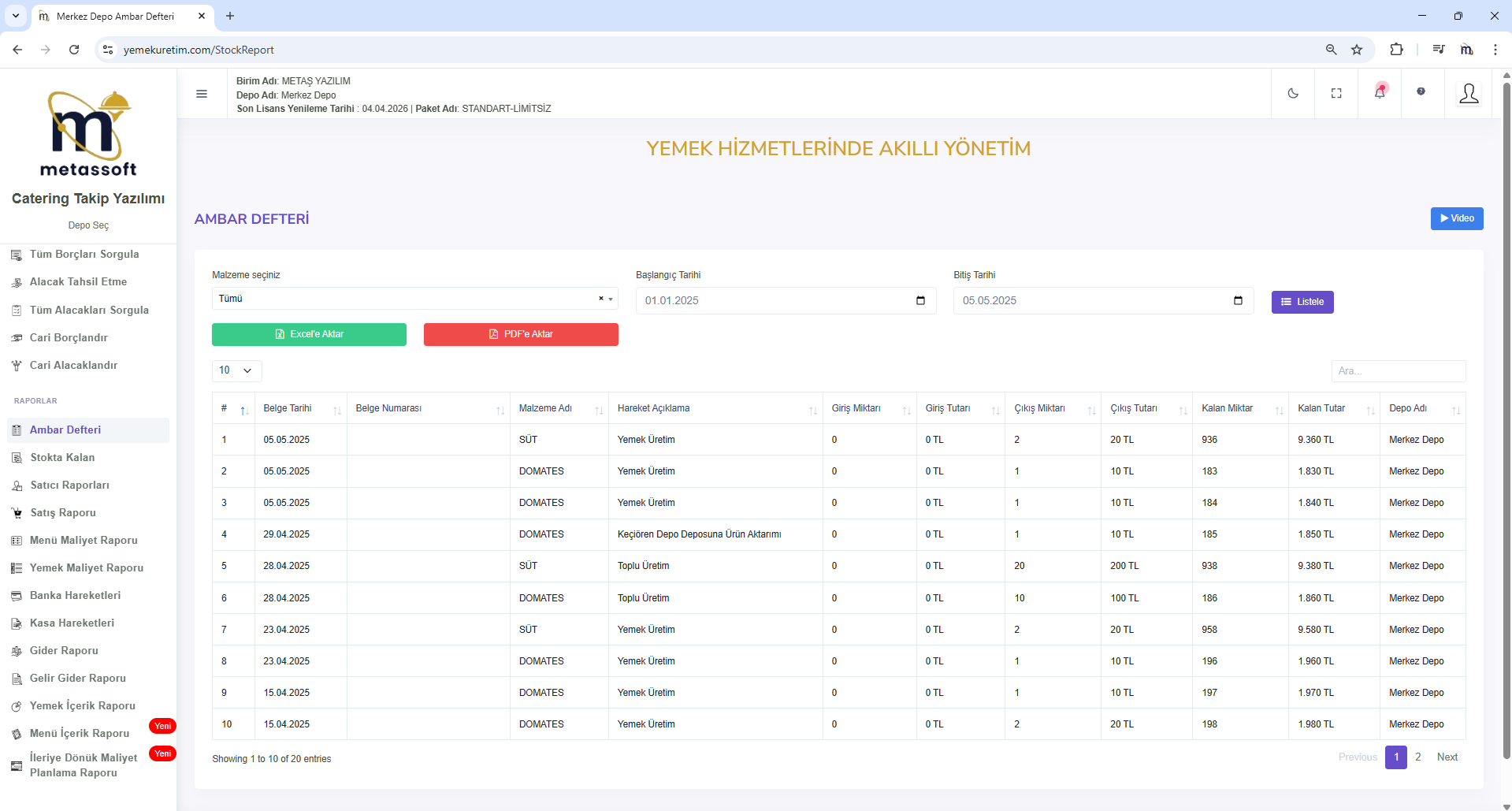Go to pagination page 2
The width and height of the screenshot is (1512, 811).
[1417, 757]
